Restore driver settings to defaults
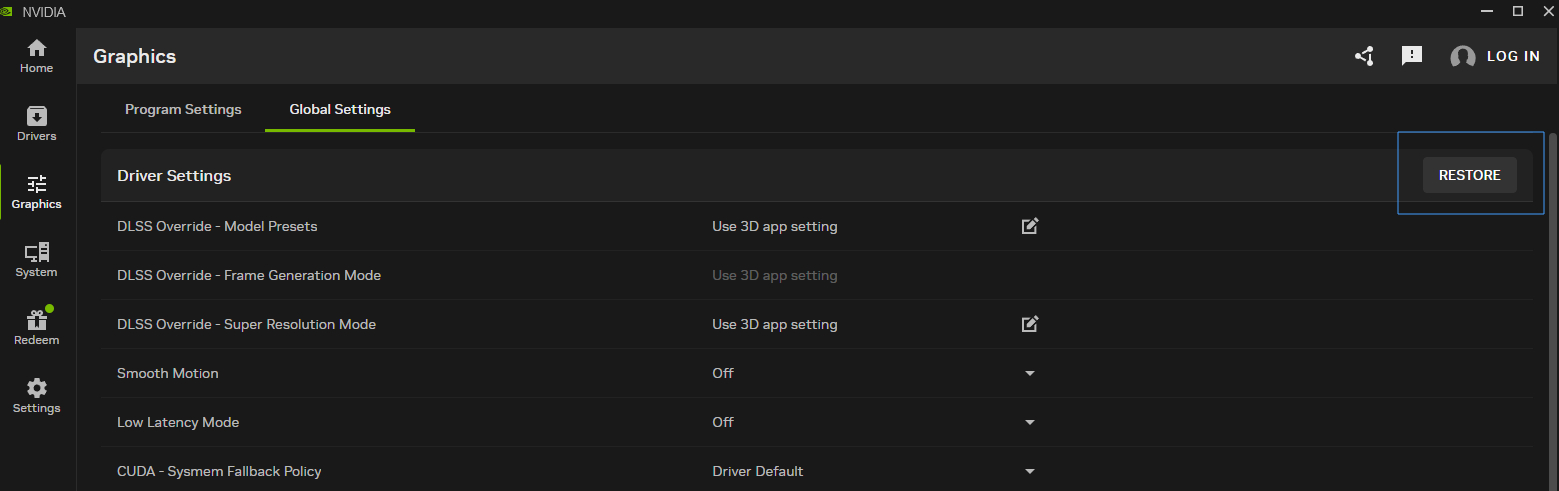The image size is (1559, 491). coord(1469,175)
